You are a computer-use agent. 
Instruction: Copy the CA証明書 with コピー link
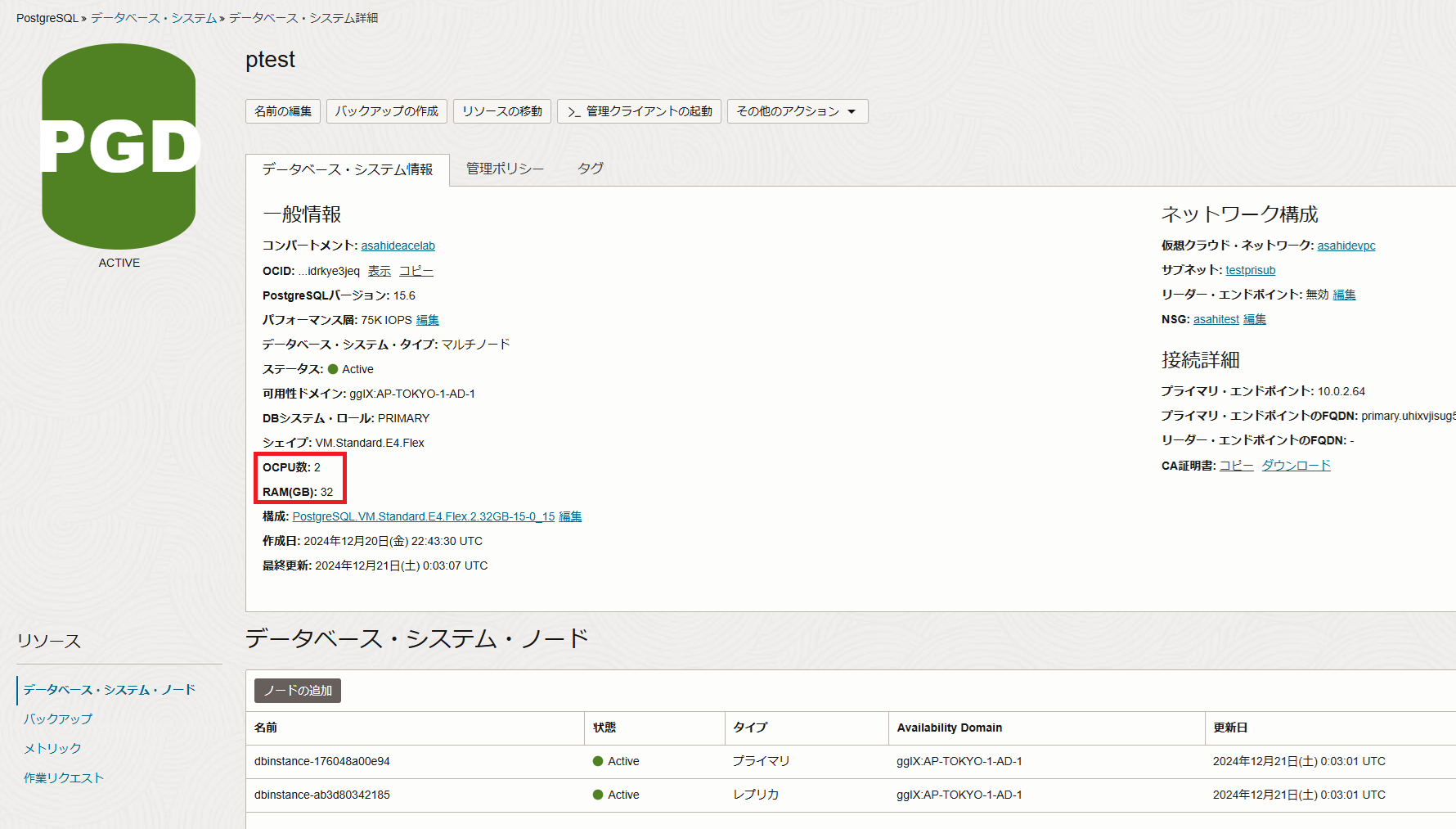1237,466
